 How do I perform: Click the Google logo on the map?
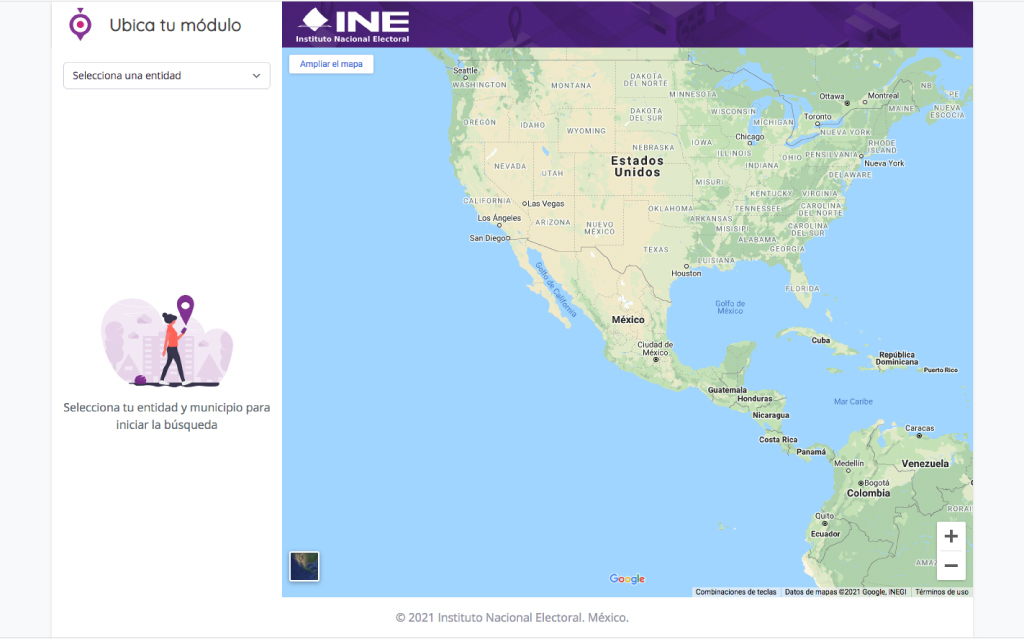click(x=627, y=579)
